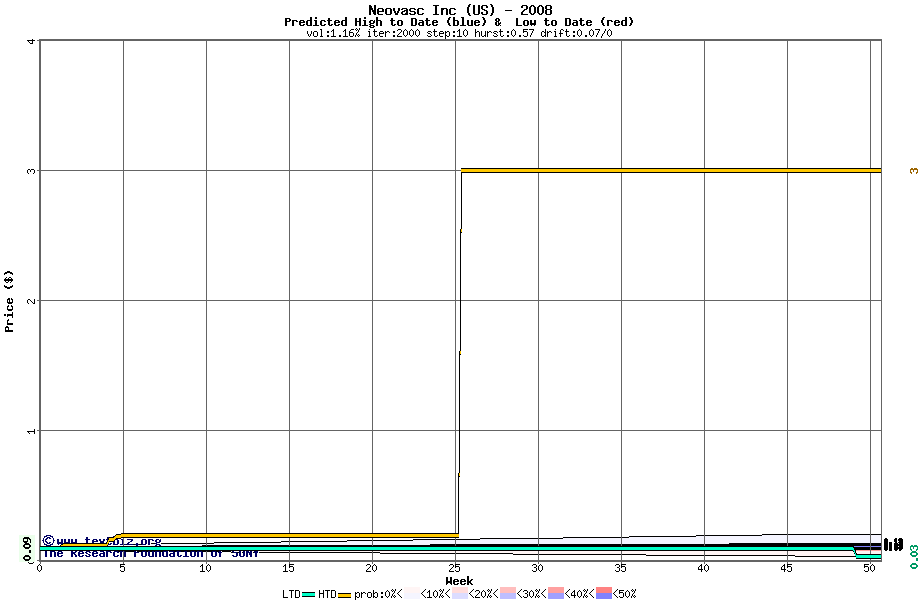This screenshot has height=600, width=920.
Task: Click the "HTD" legend label
Action: click(327, 594)
